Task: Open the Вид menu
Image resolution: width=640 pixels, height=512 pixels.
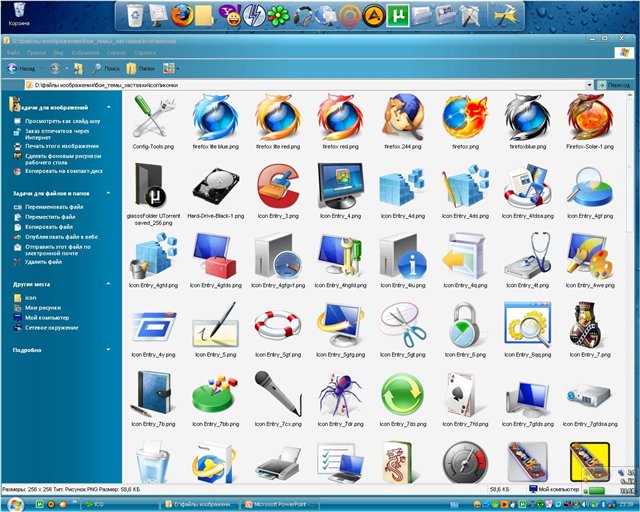Action: [x=58, y=53]
